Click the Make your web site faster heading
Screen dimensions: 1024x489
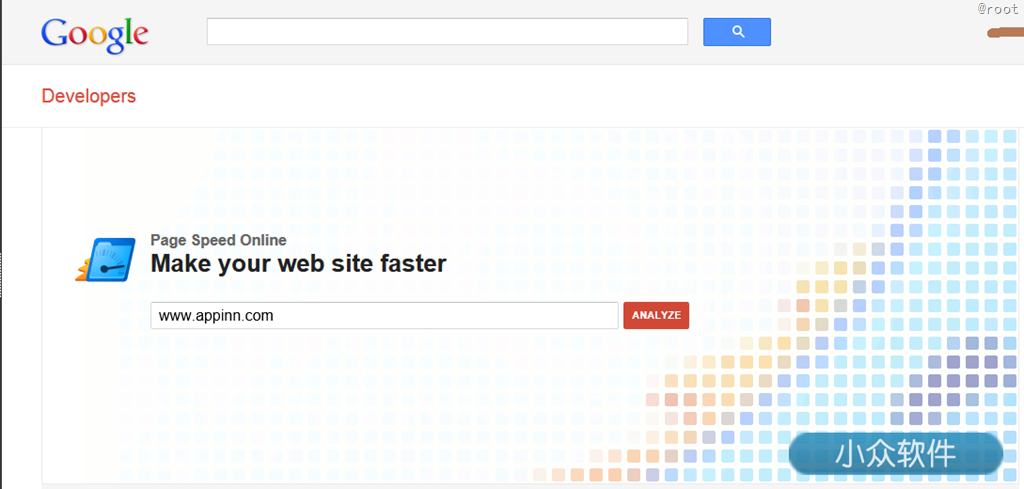(298, 264)
